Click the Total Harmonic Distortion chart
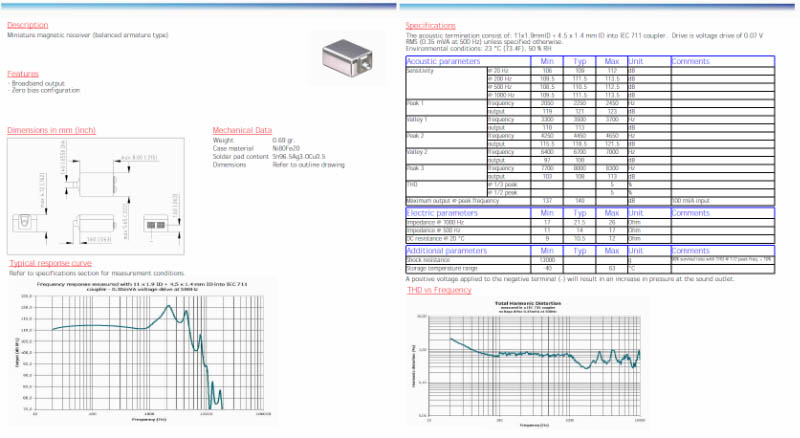 click(x=528, y=363)
